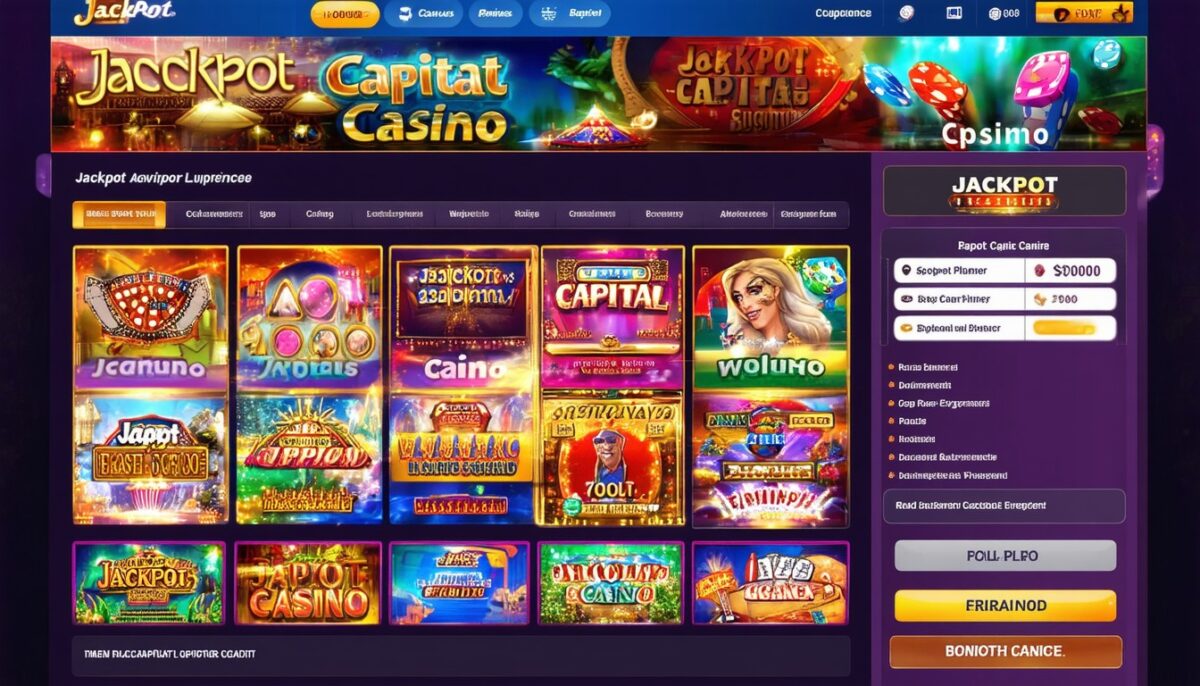Click the orange pill button in top navigation
Screen dimensions: 1200x686
tap(344, 14)
